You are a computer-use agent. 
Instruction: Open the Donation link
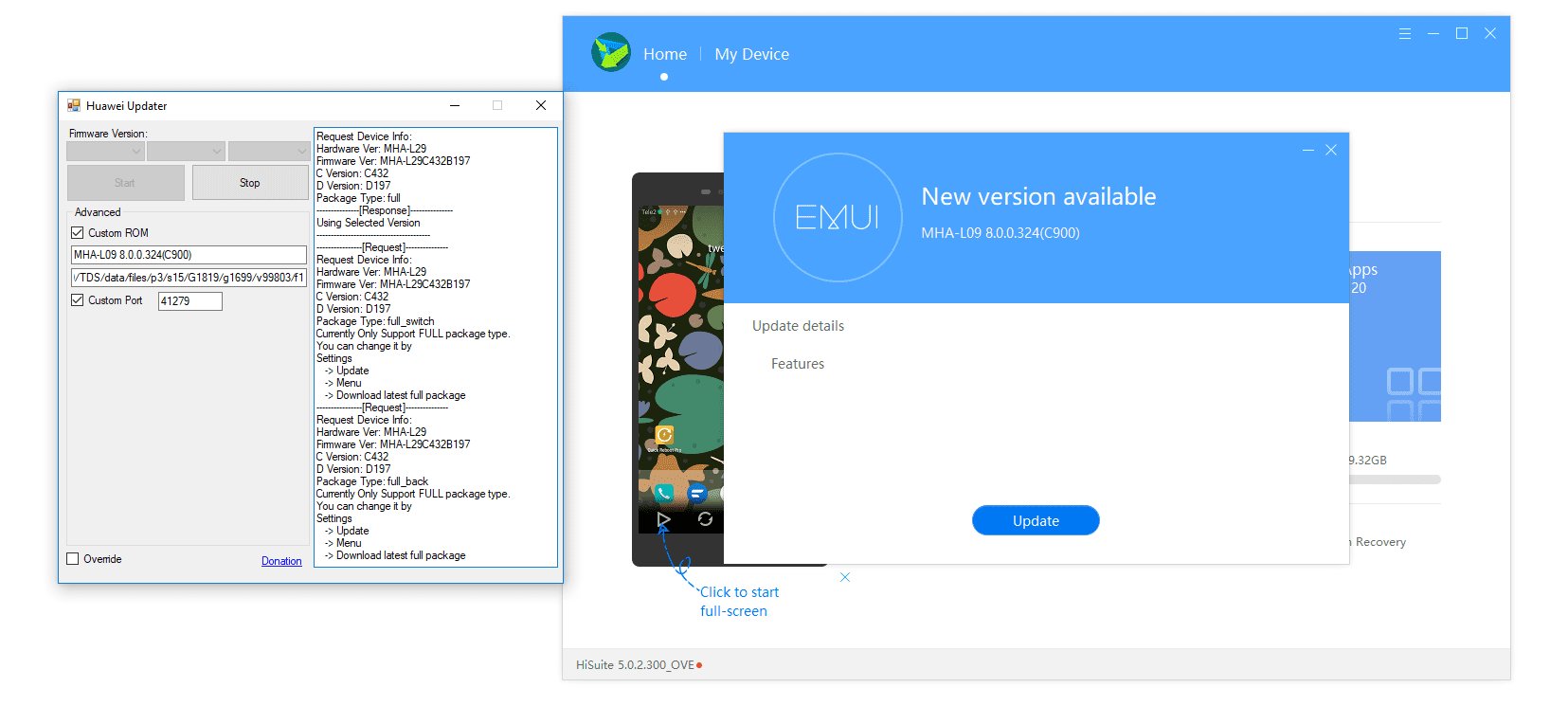click(x=281, y=561)
